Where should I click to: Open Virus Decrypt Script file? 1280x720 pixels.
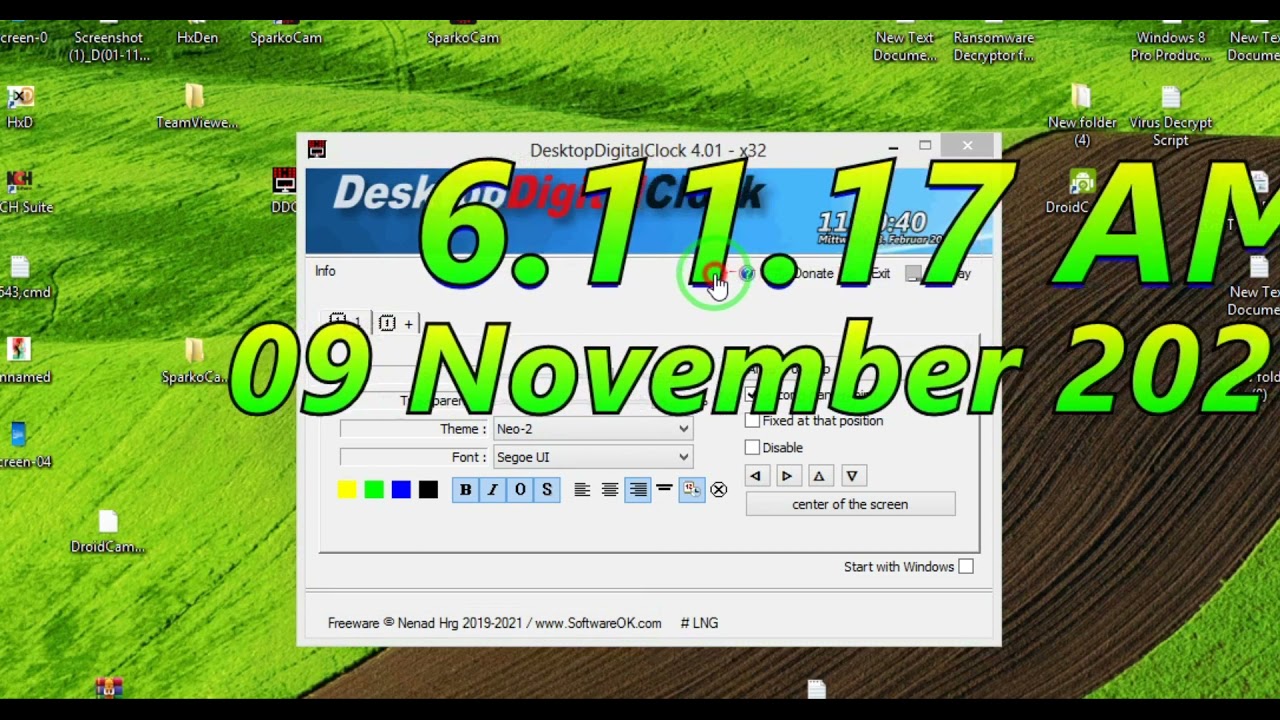[1171, 117]
